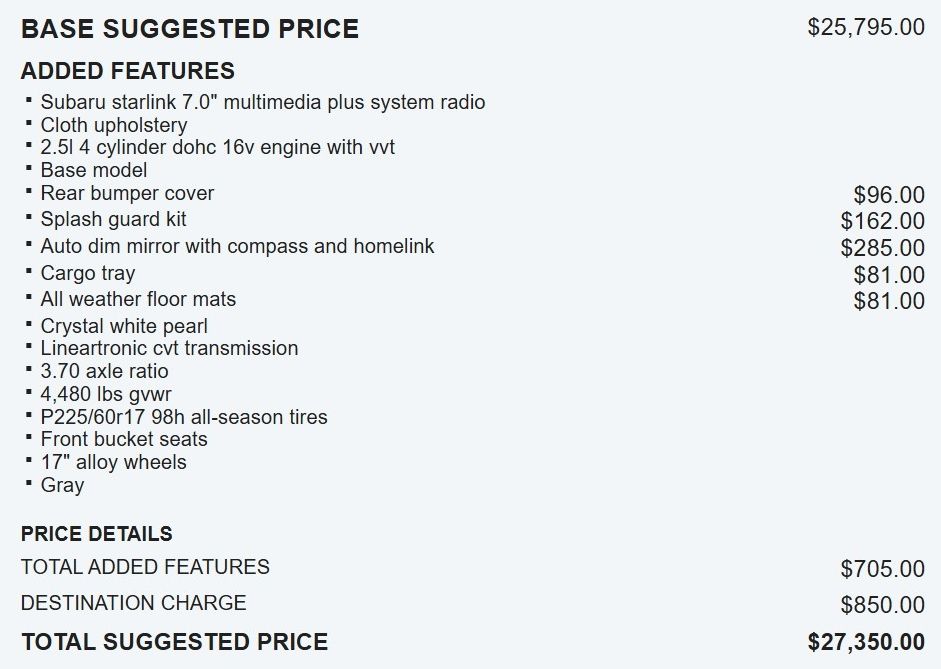
Task: Select the $162.00 splash guard price
Action: click(x=882, y=221)
